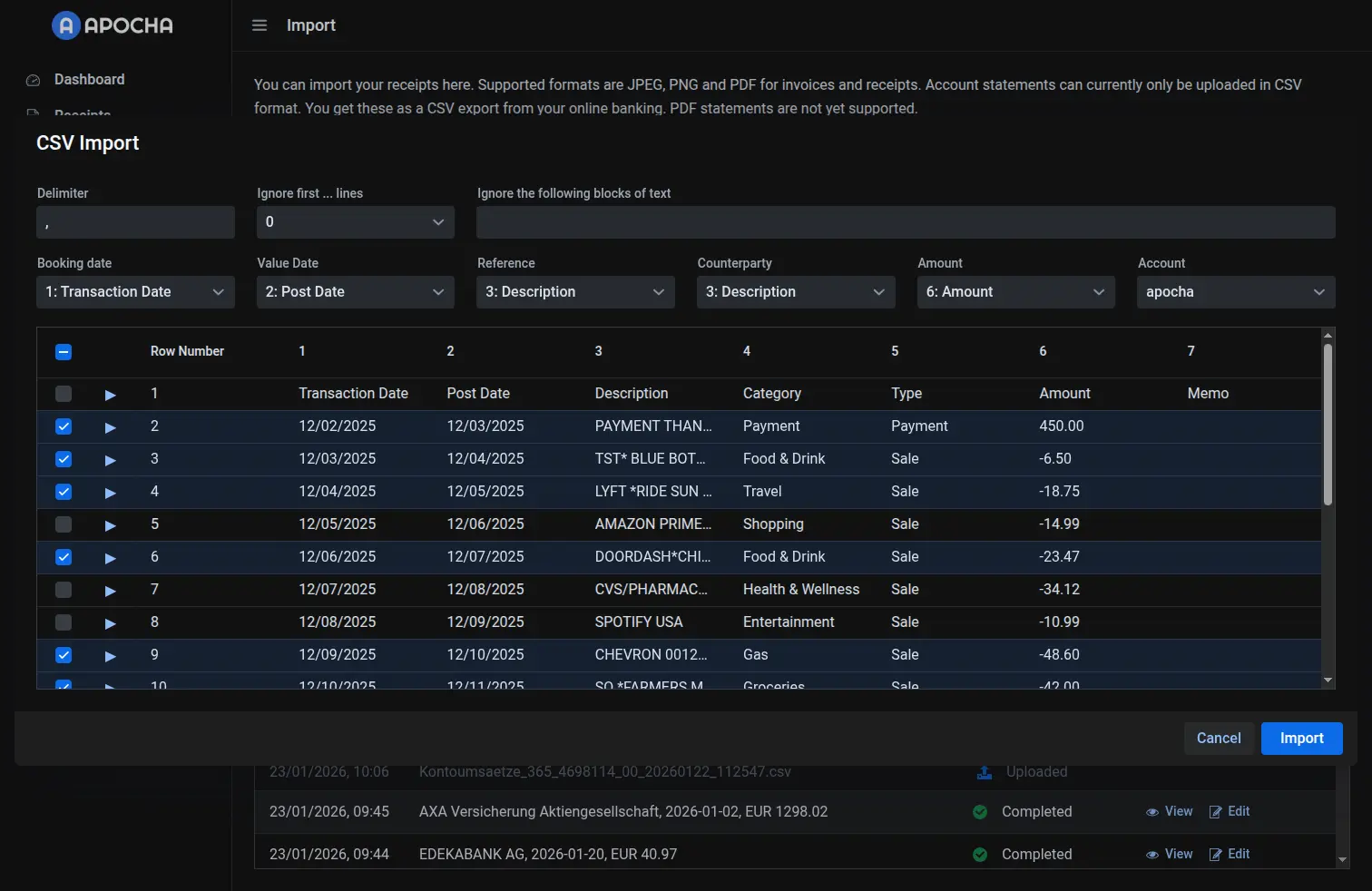Click inside the Delimiter input field
1372x891 pixels.
tap(134, 221)
